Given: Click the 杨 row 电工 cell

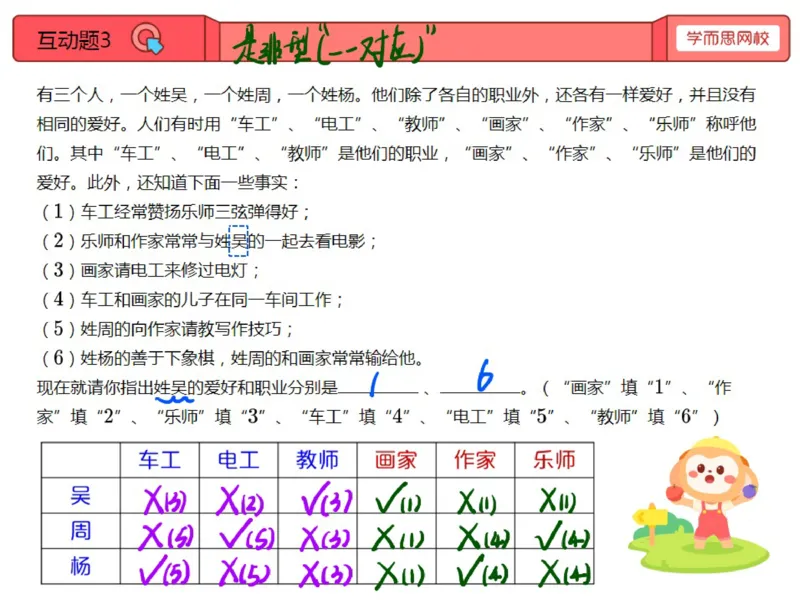Looking at the screenshot, I should (239, 566).
